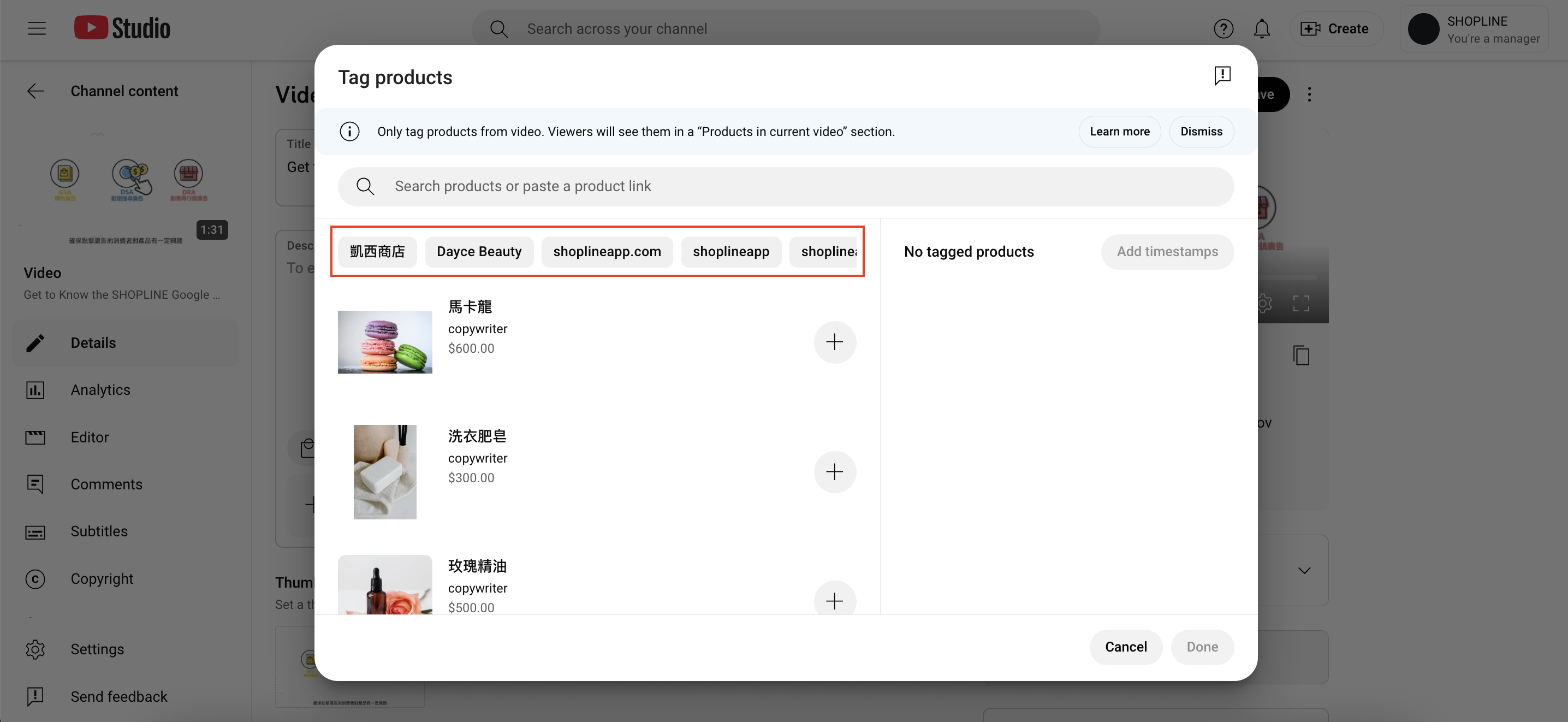Click the copy link icon behind dialog
1568x722 pixels.
tap(1301, 355)
